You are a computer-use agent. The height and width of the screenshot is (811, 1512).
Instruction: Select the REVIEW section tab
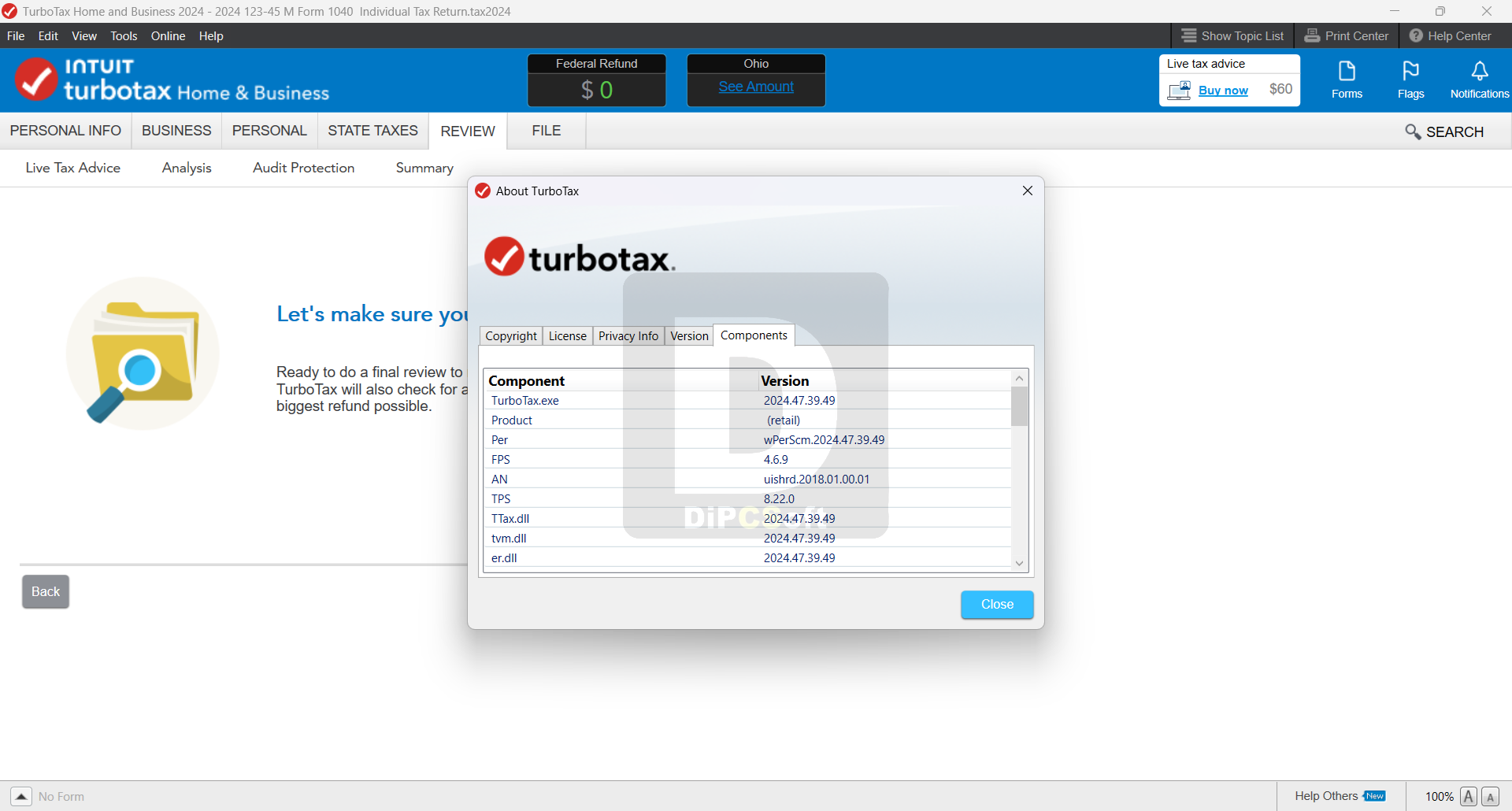coord(468,131)
